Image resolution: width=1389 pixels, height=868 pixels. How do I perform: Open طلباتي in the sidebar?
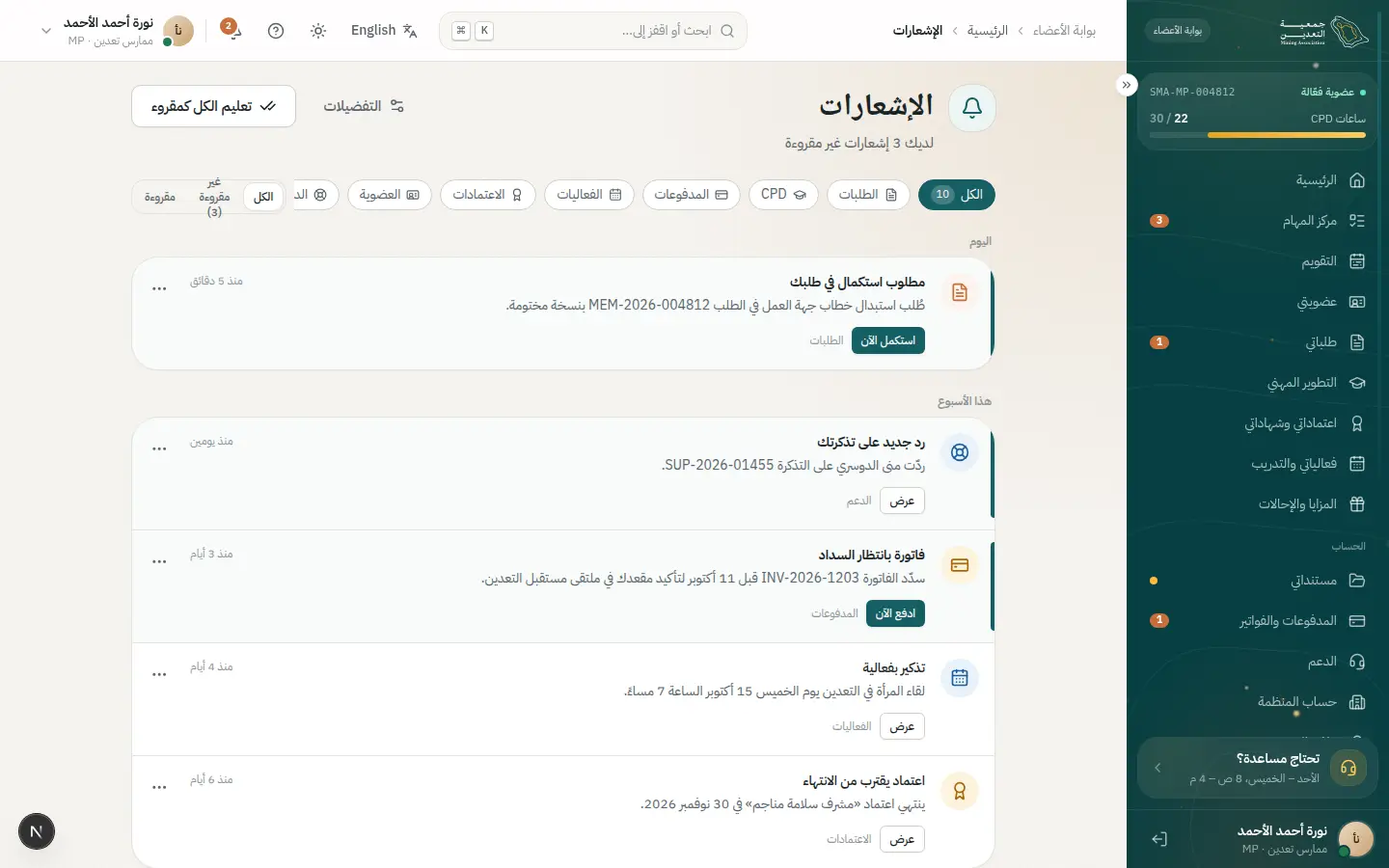[1258, 342]
